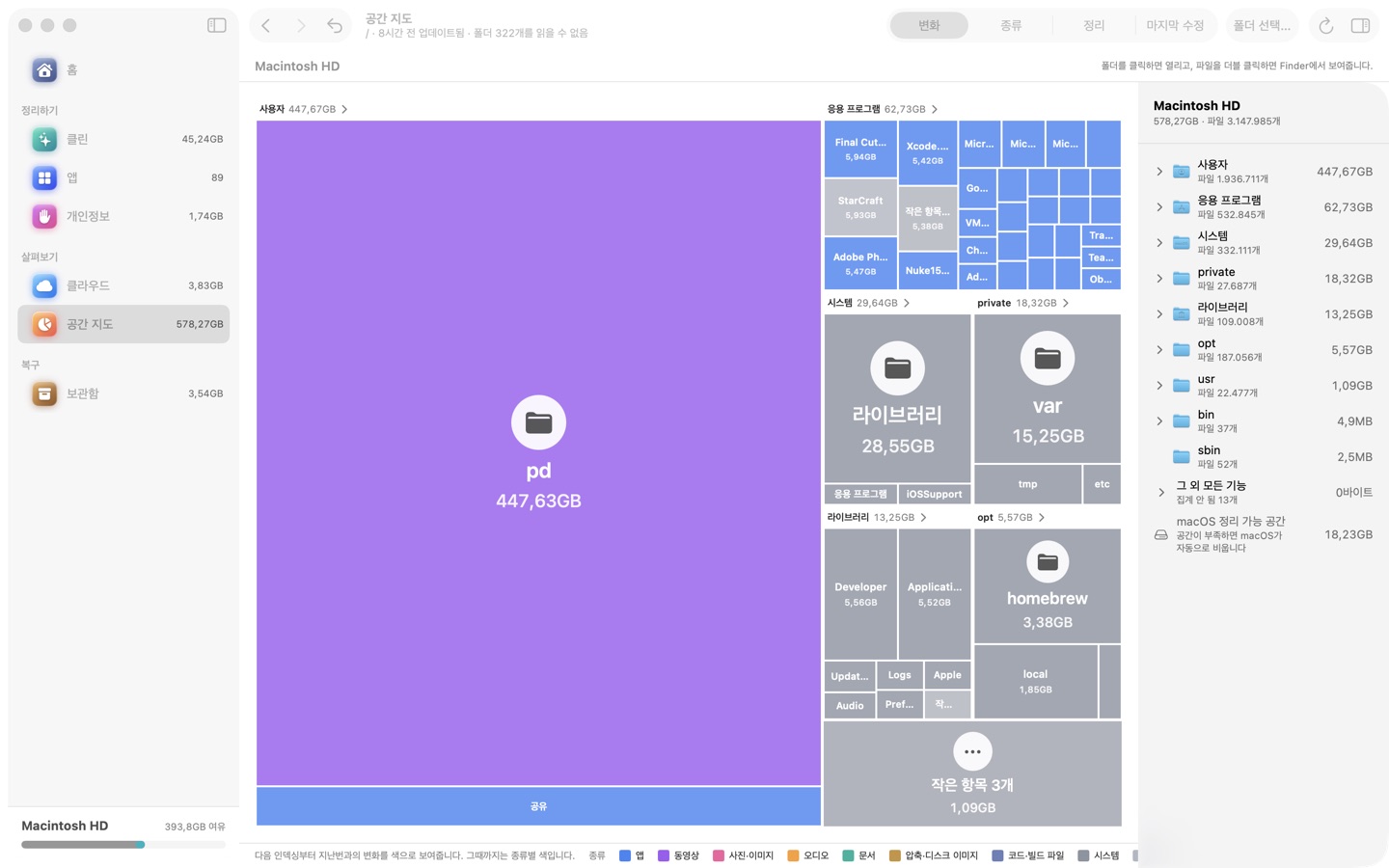Select the 개인정보 hand icon
Image resolution: width=1389 pixels, height=868 pixels.
click(x=44, y=216)
